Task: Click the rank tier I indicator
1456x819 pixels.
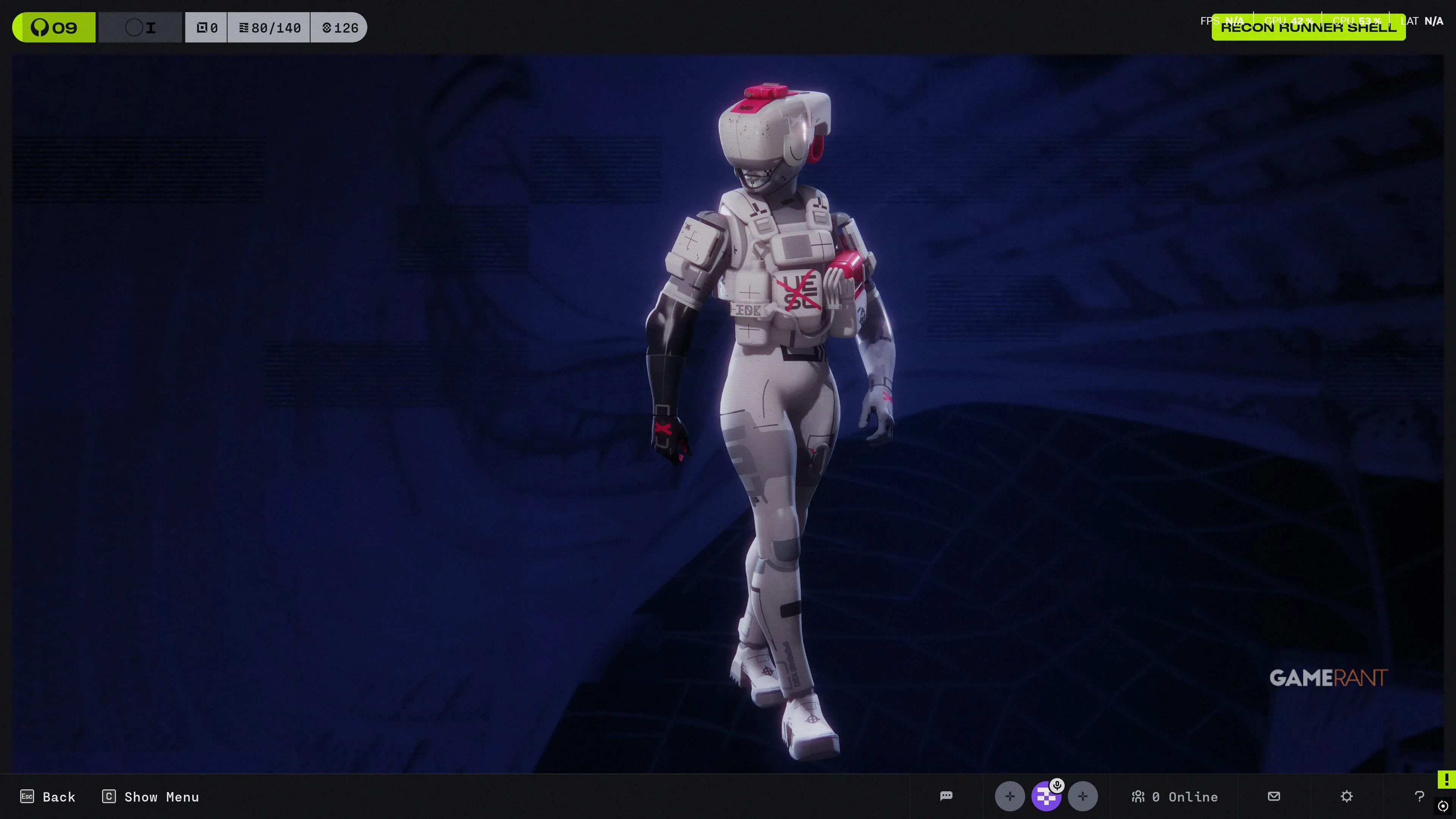Action: pyautogui.click(x=141, y=27)
